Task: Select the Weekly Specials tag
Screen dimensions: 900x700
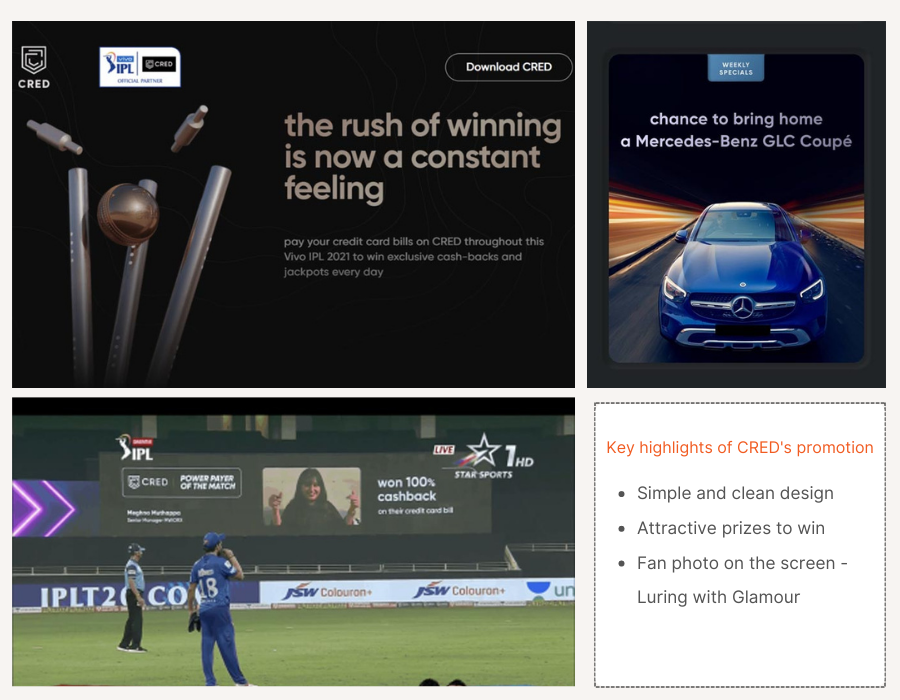Action: (736, 68)
